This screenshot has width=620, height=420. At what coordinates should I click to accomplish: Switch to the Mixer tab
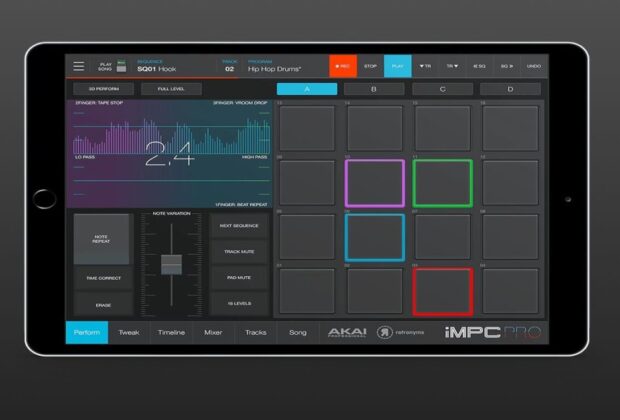coord(213,332)
